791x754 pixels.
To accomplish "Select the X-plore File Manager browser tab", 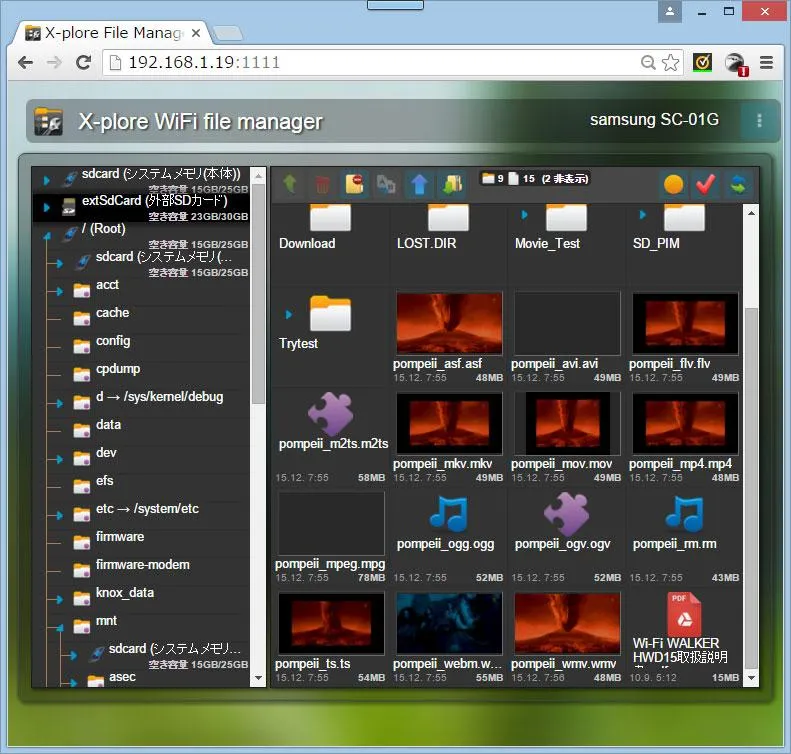I will pos(113,33).
